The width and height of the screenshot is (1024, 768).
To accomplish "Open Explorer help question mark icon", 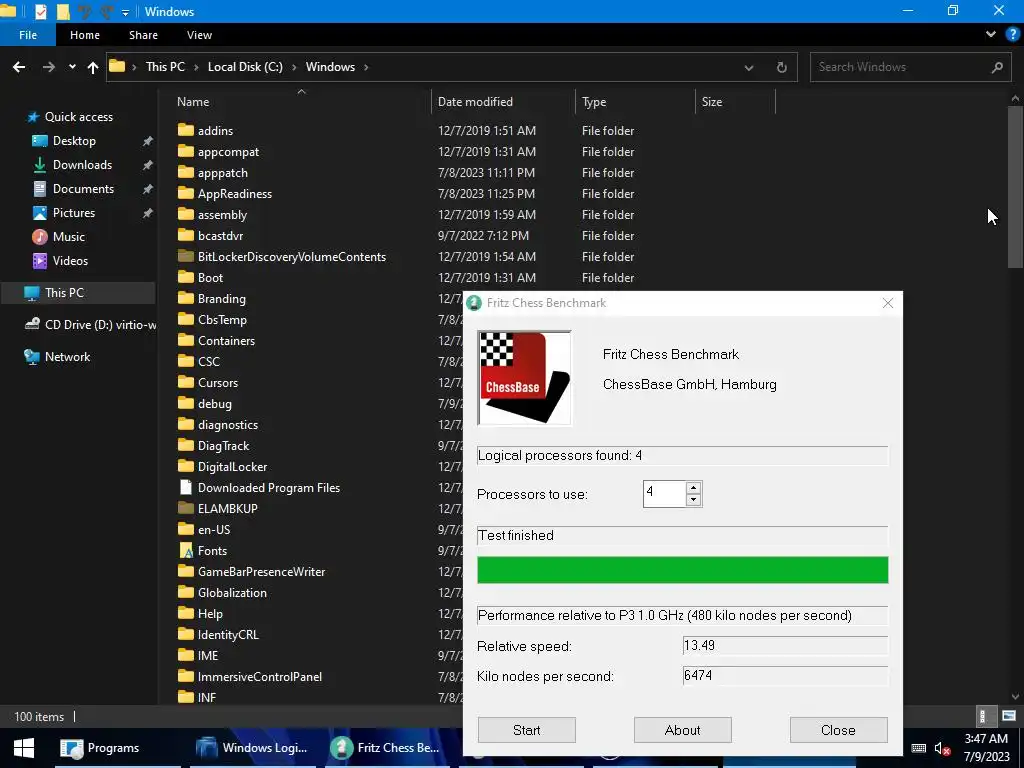I will click(x=1013, y=35).
